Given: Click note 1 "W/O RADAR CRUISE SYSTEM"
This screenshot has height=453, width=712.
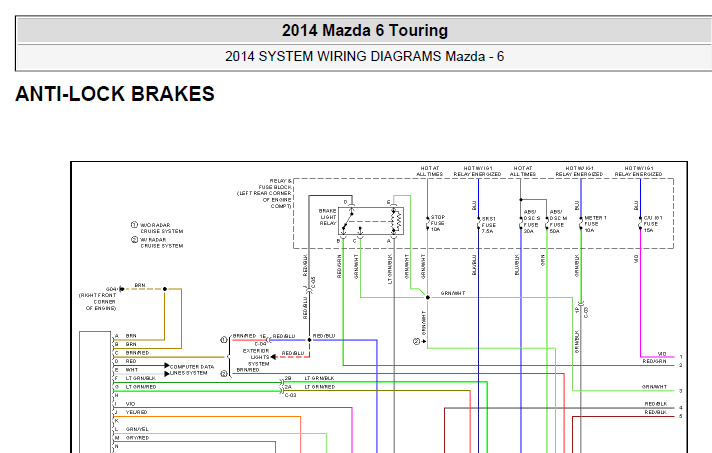Looking at the screenshot, I should coord(161,228).
